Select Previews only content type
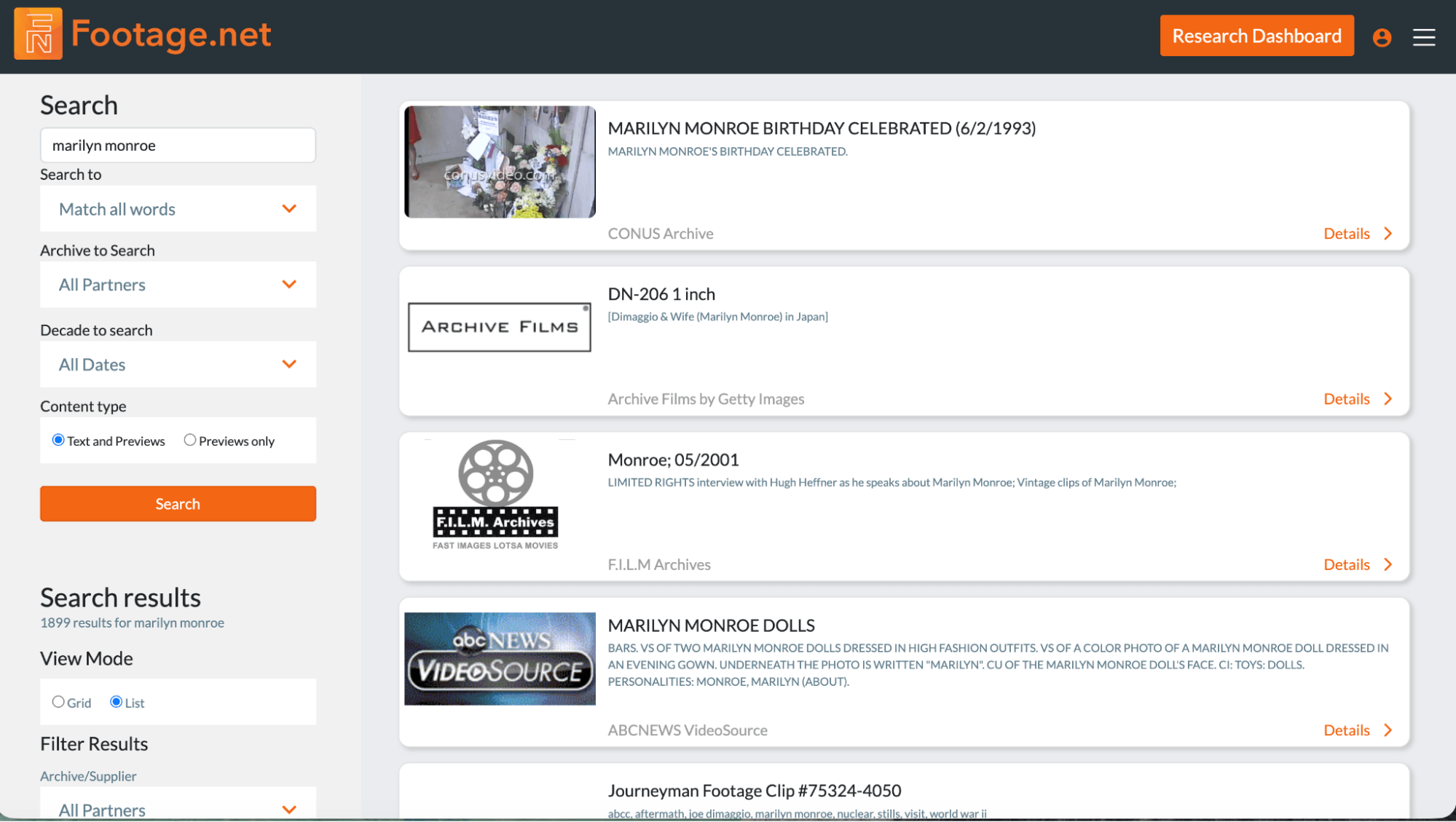This screenshot has width=1456, height=822. 190,440
